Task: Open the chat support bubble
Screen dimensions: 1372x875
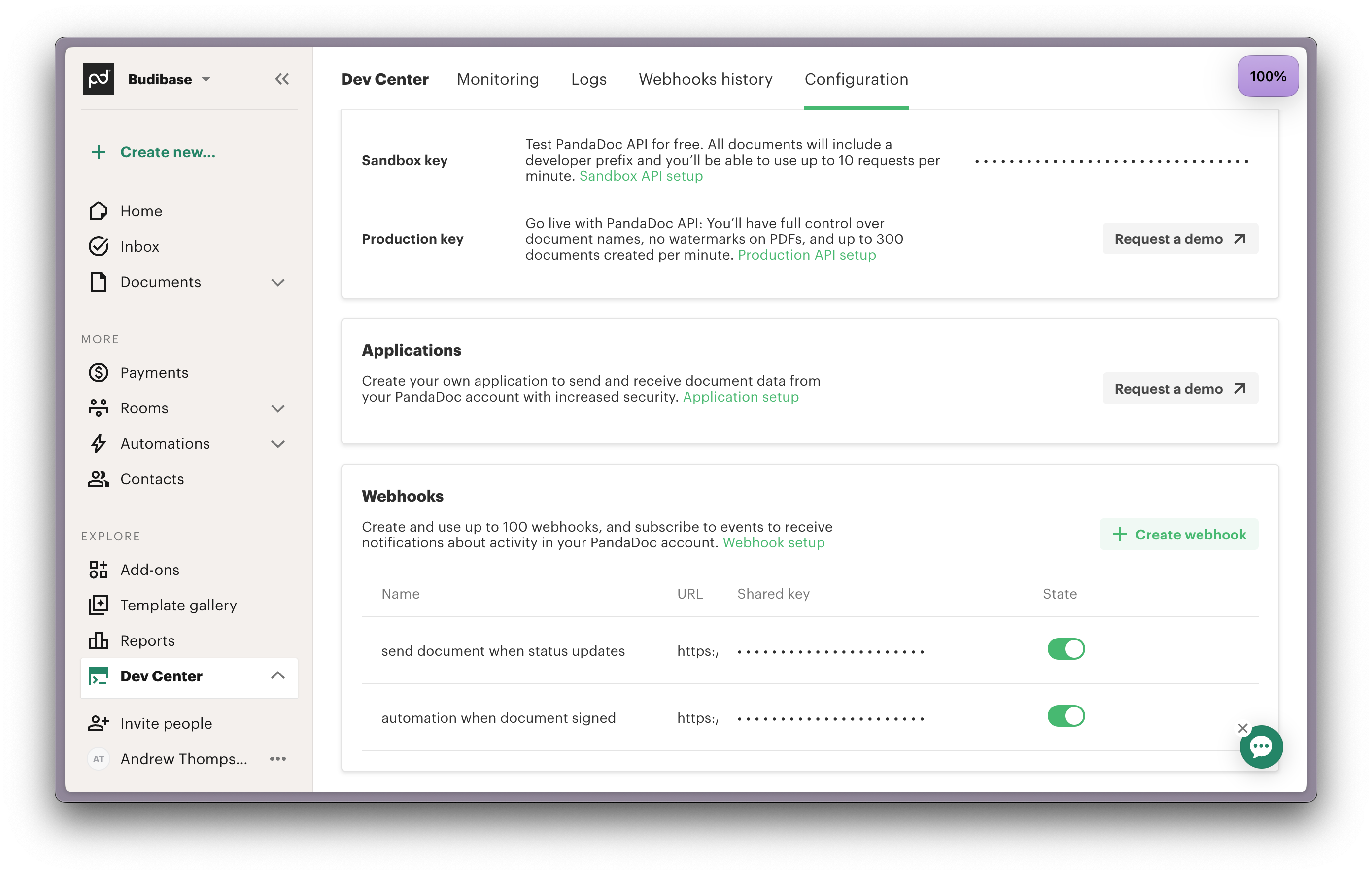Action: point(1262,747)
